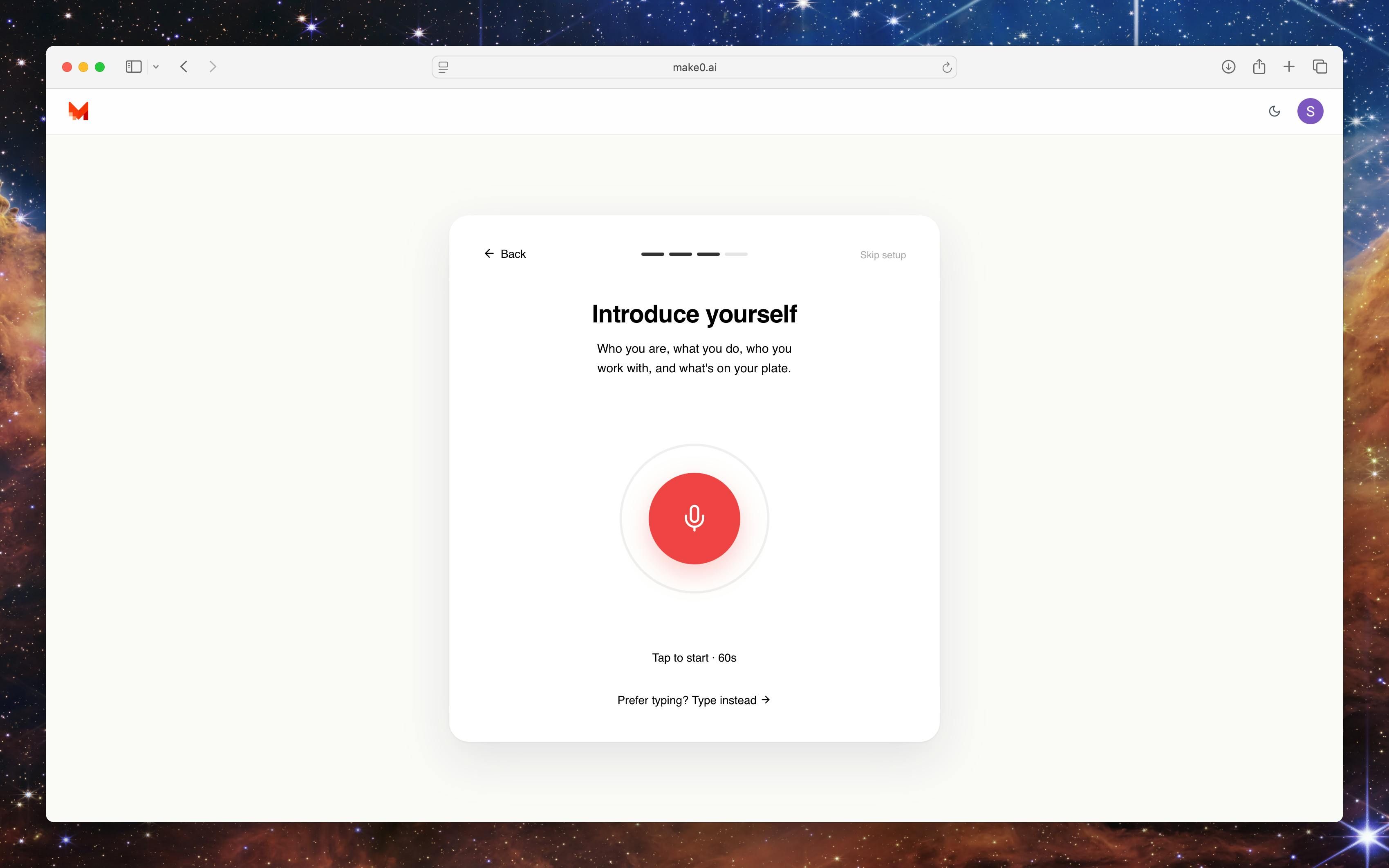
Task: Click the fourth, unfilled progress step indicator
Action: point(735,254)
